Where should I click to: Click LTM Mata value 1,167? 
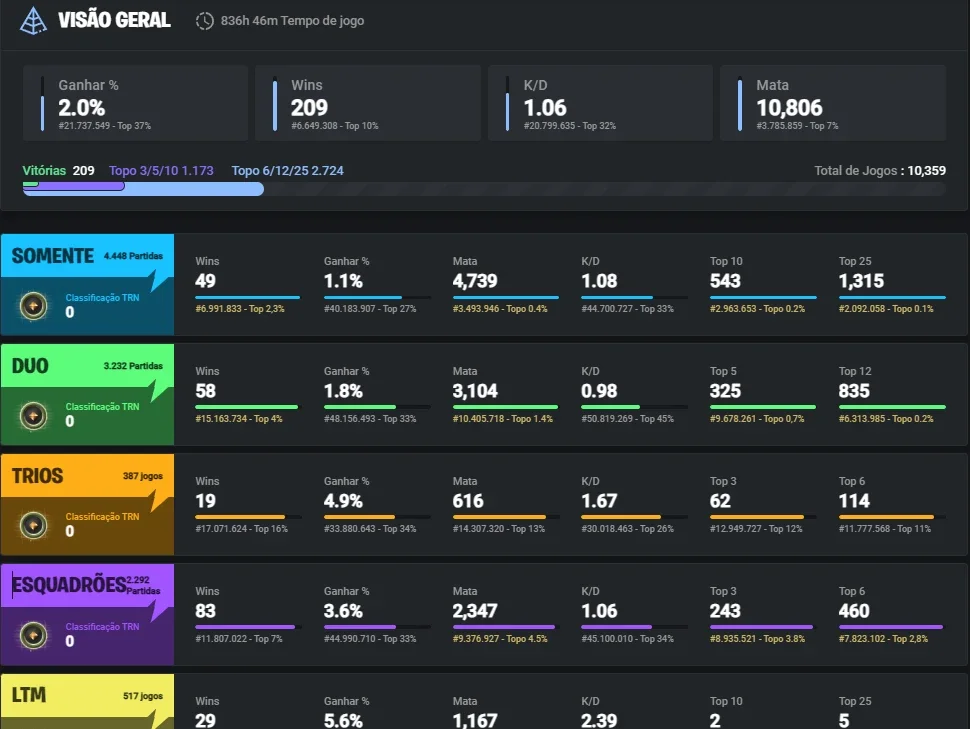(475, 720)
